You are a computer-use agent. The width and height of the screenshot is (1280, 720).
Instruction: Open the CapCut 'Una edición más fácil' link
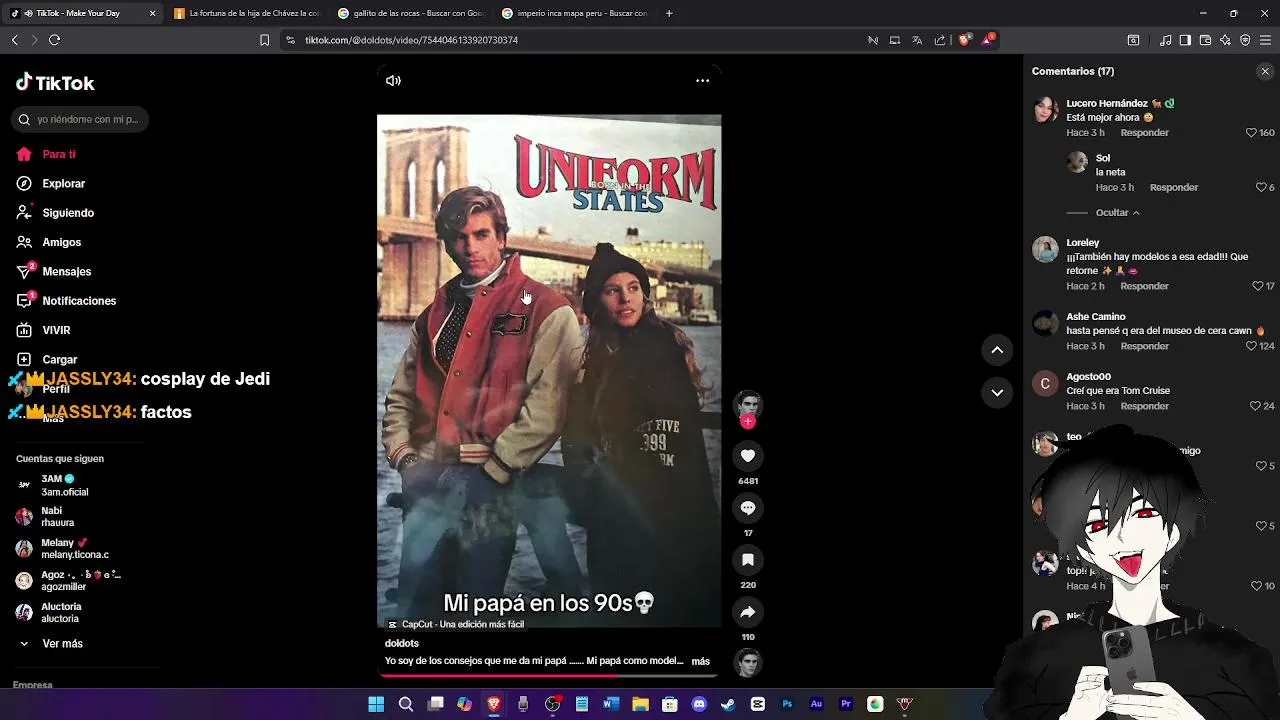coord(456,625)
